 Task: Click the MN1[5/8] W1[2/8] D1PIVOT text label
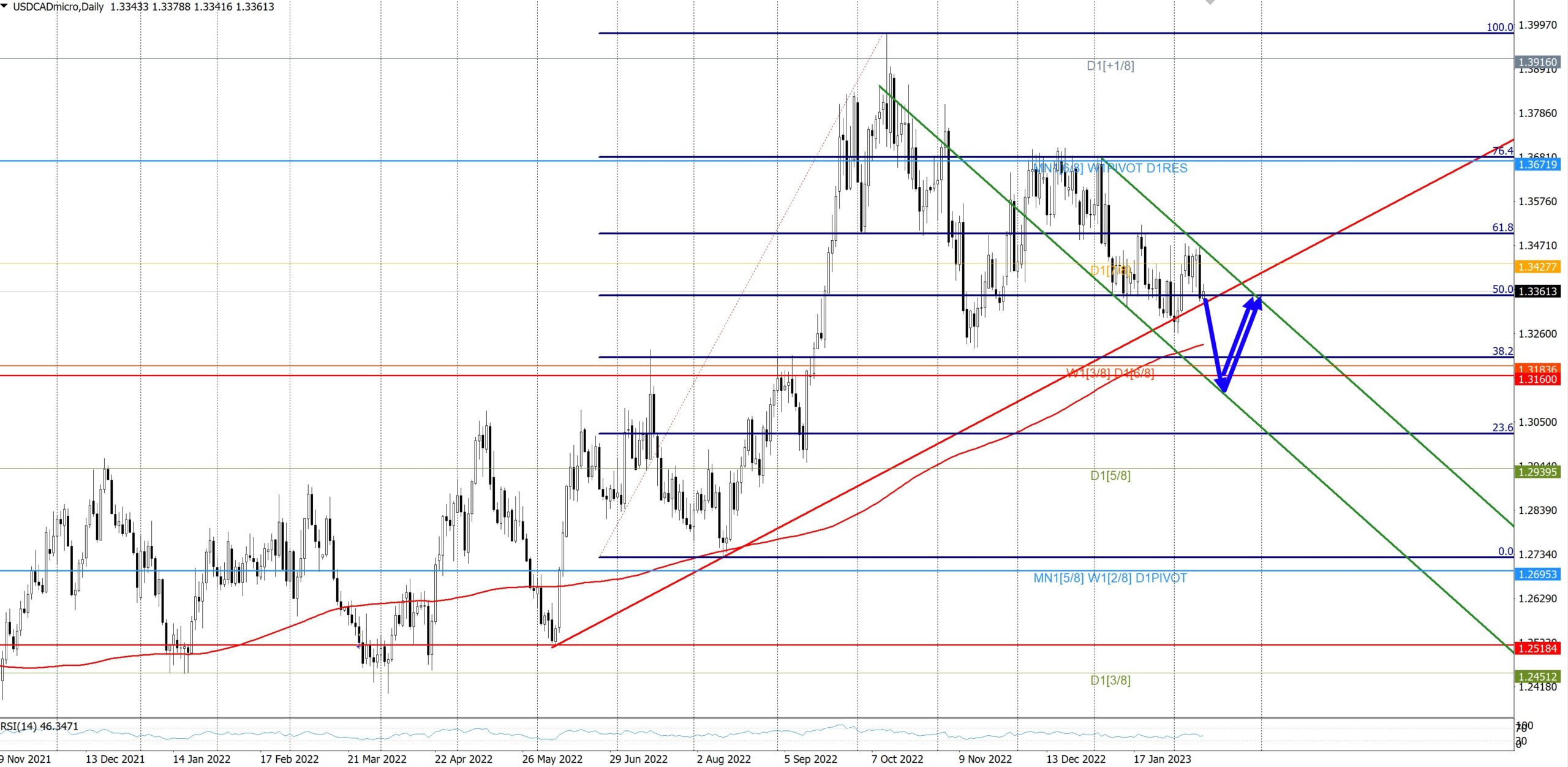(x=1110, y=578)
